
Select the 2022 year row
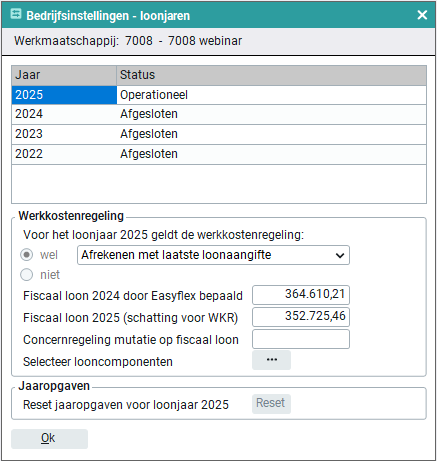click(219, 154)
